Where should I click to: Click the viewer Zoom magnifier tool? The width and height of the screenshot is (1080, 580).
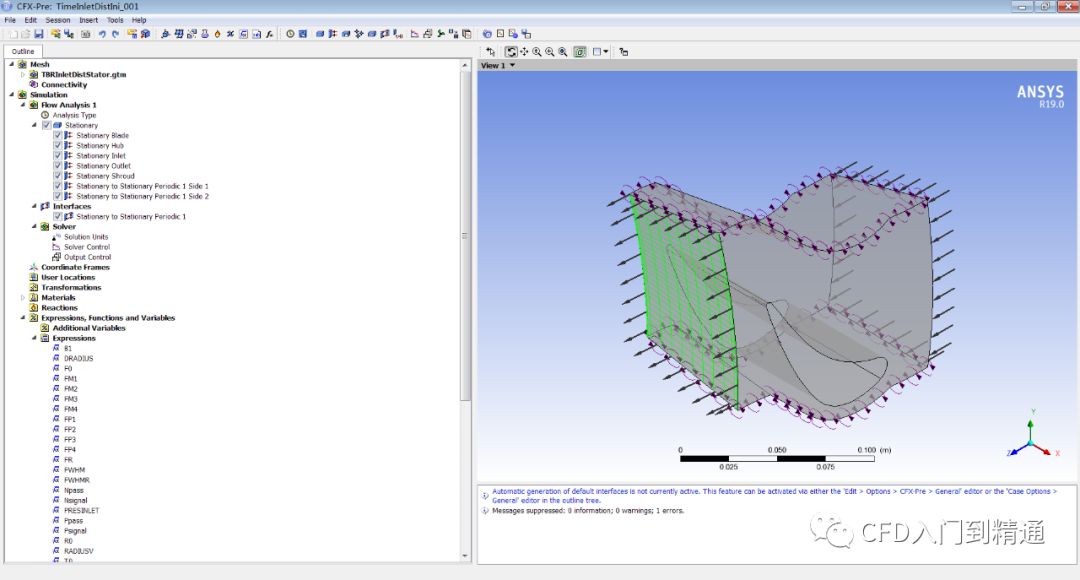coord(537,52)
